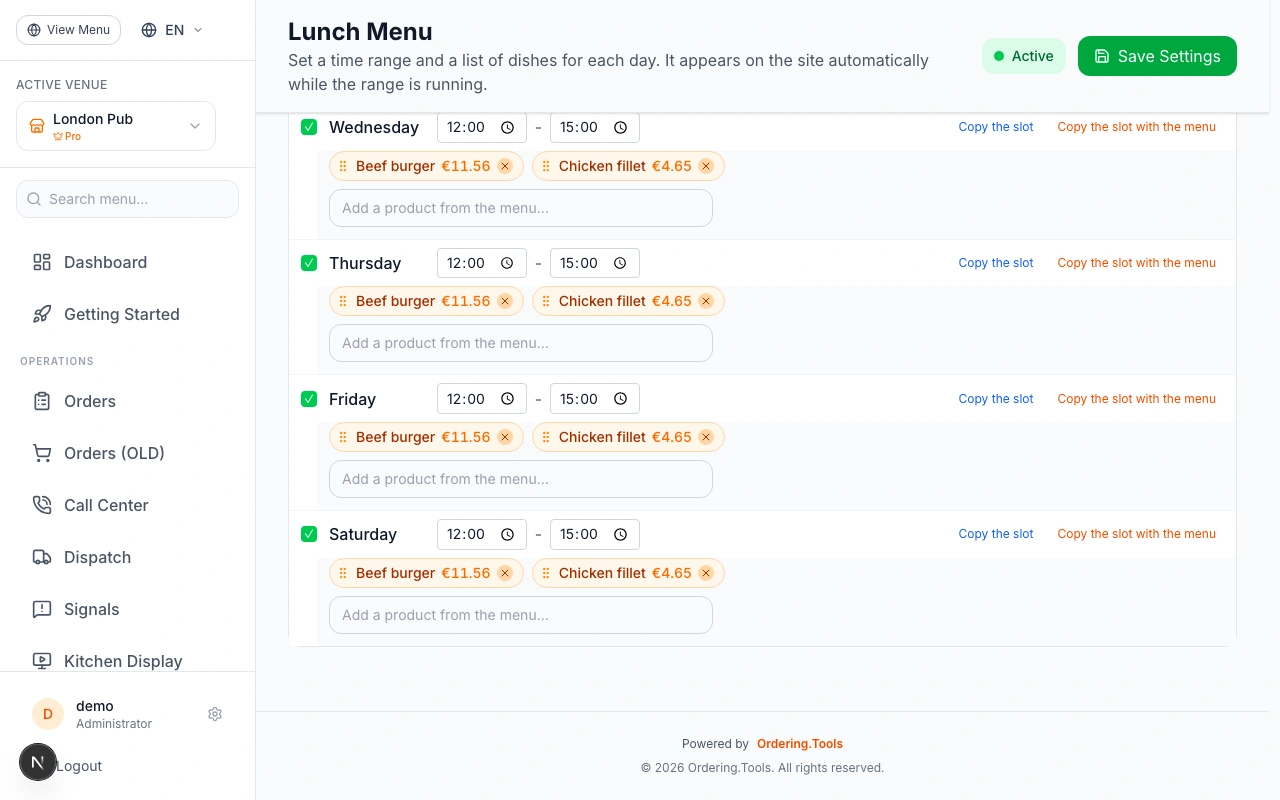Click the Save Settings button
Image resolution: width=1280 pixels, height=800 pixels.
[x=1157, y=56]
